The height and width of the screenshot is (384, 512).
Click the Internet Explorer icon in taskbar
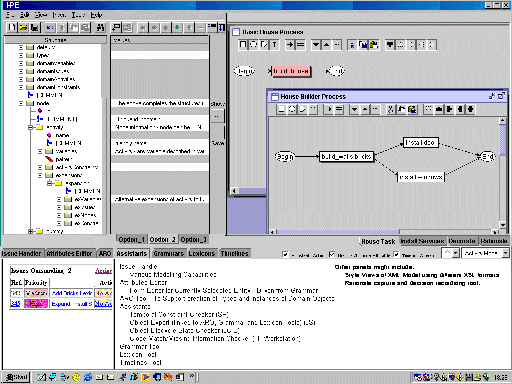(88, 377)
